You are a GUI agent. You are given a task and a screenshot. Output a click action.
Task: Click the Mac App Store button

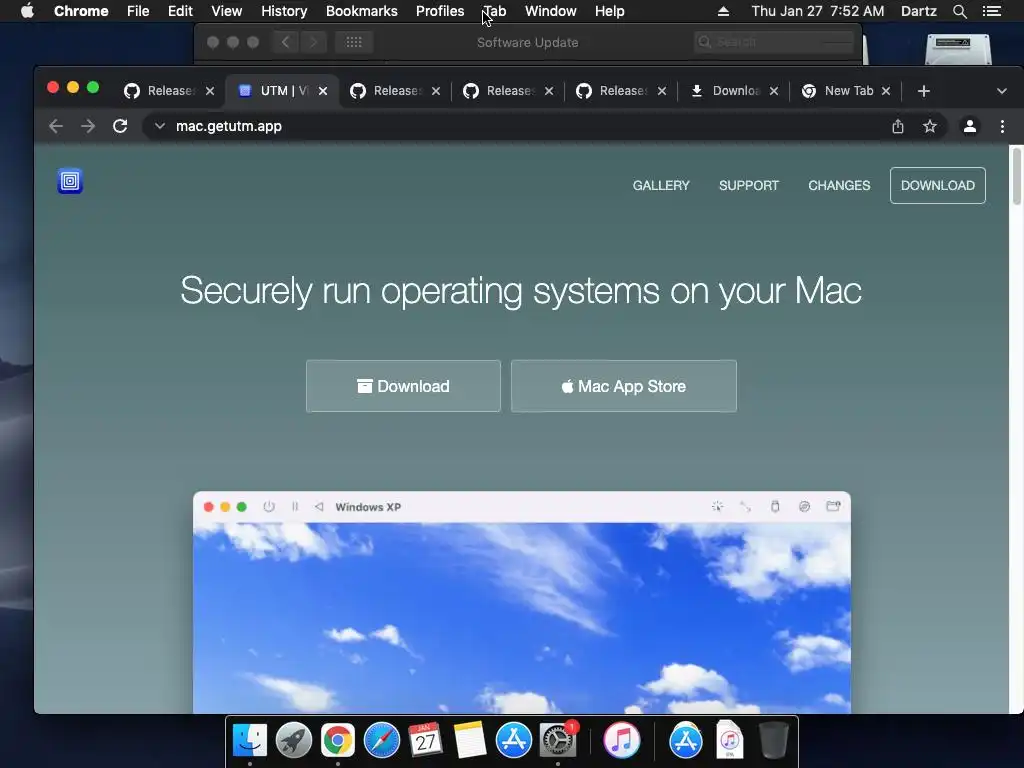tap(624, 386)
